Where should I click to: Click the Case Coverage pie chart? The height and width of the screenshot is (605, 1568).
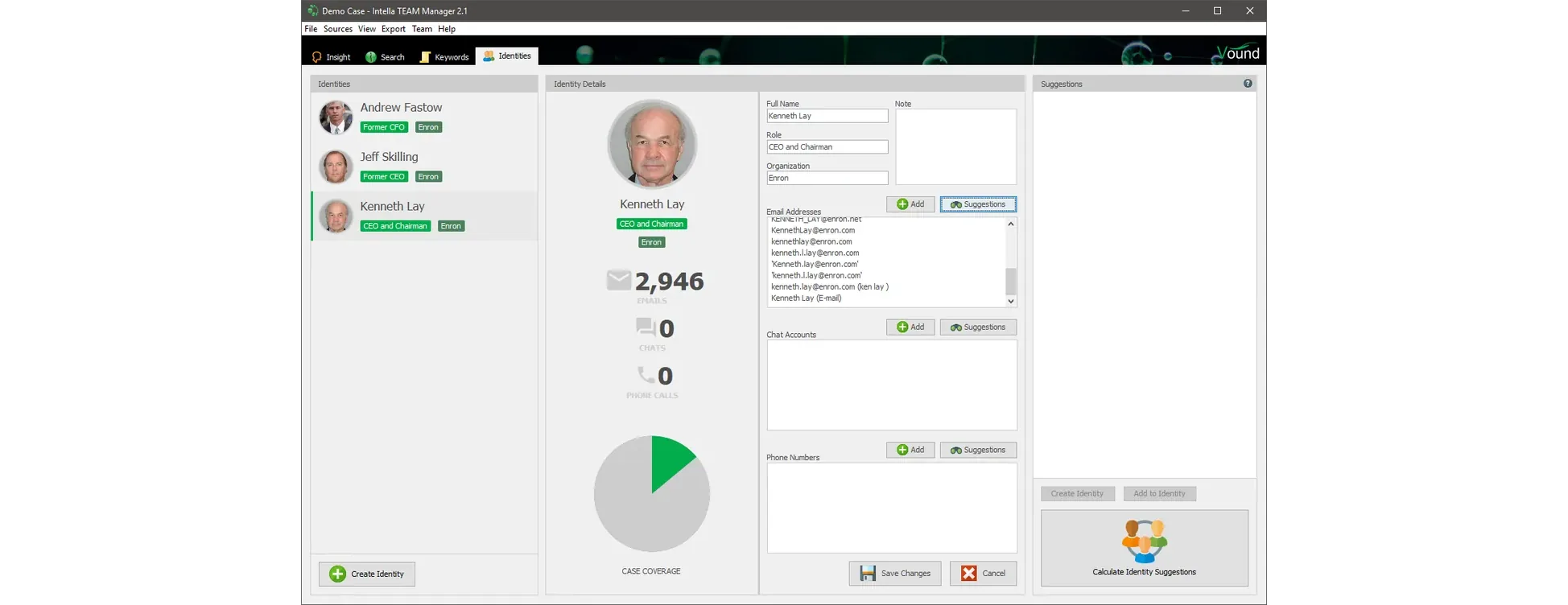(652, 494)
